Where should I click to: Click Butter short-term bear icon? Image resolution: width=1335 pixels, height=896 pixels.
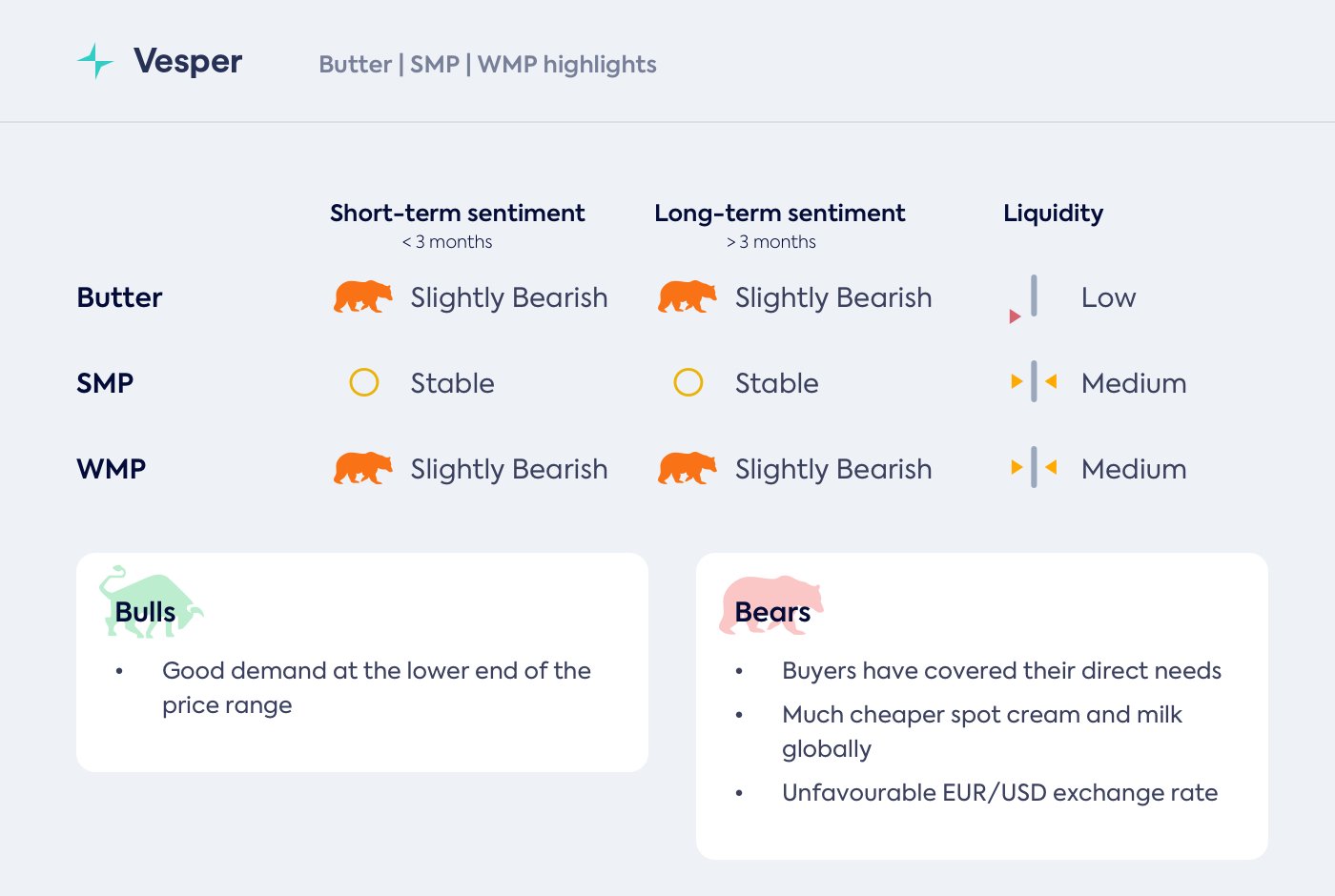click(362, 296)
